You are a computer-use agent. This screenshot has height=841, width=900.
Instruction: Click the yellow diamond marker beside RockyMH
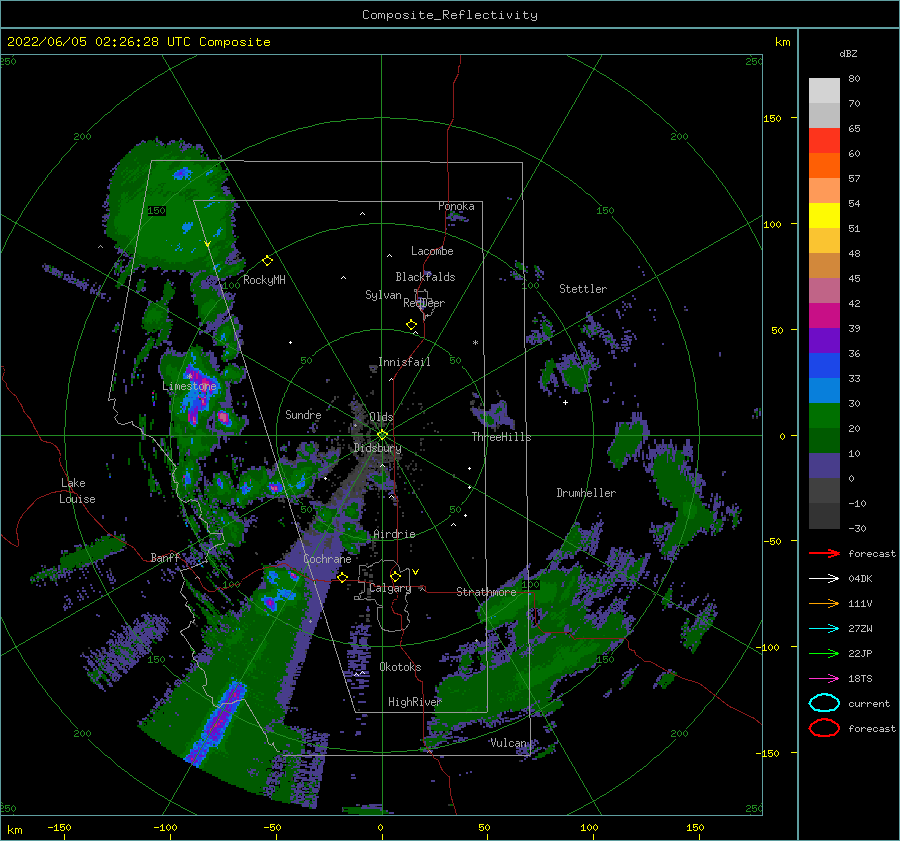pyautogui.click(x=267, y=261)
